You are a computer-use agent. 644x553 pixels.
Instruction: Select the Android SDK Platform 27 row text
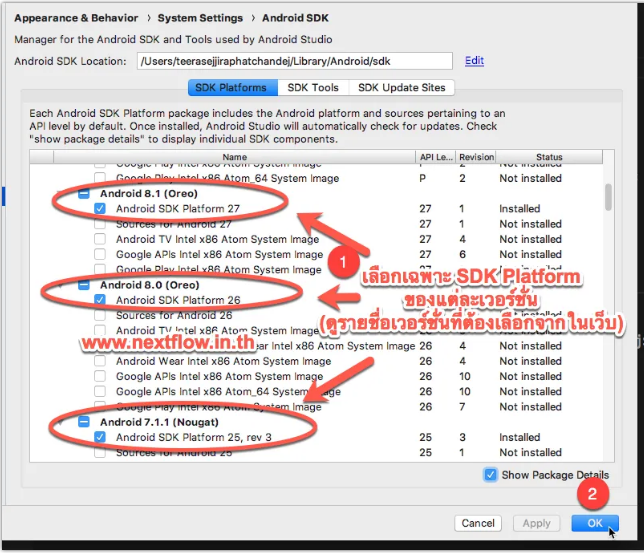pos(178,209)
